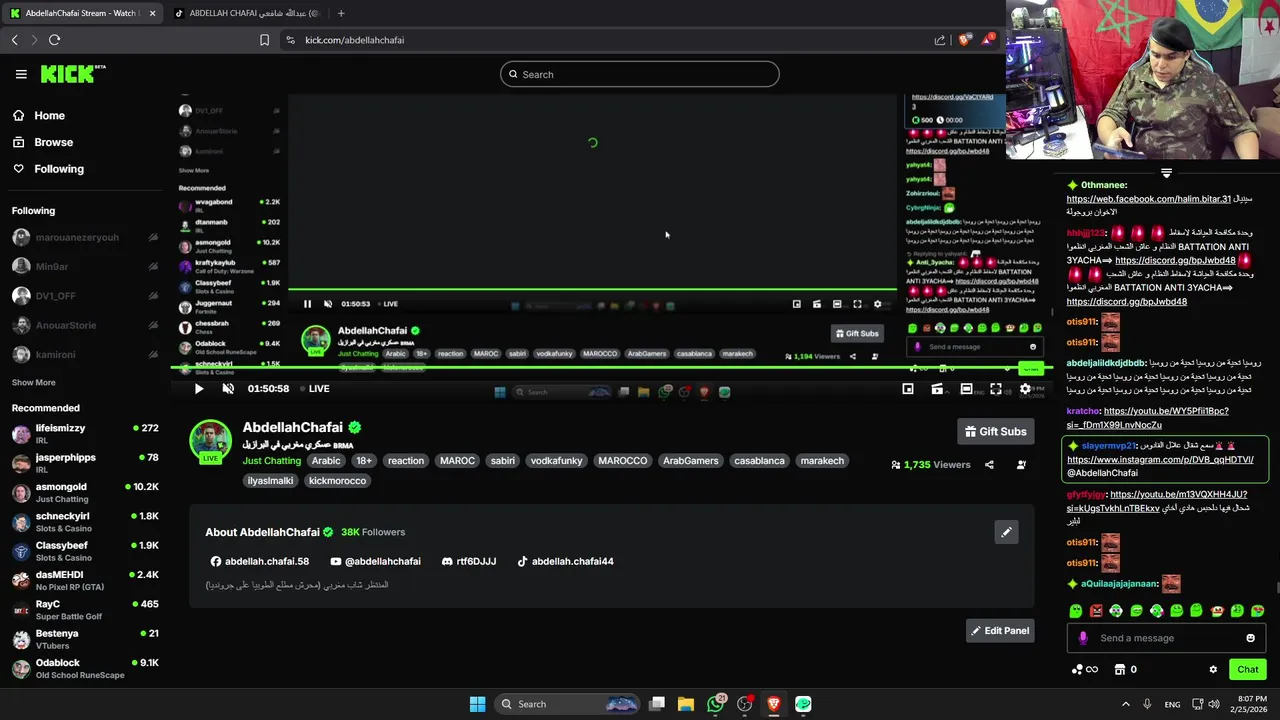Open YouTube link @abdellahchafai
The width and height of the screenshot is (1280, 720).
376,562
